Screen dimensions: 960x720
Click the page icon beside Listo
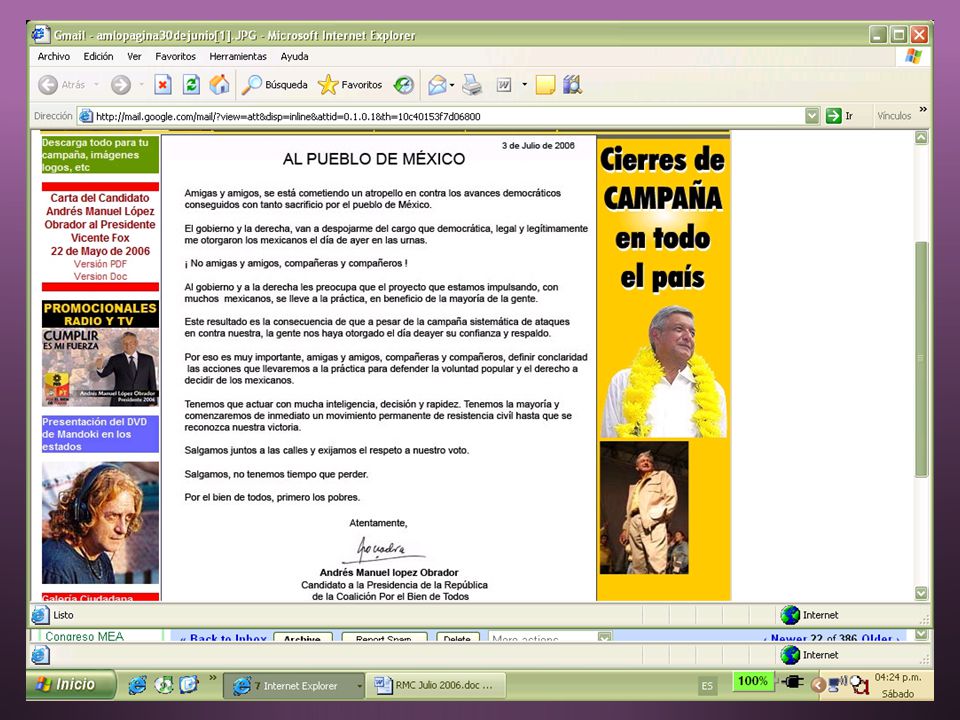point(40,615)
